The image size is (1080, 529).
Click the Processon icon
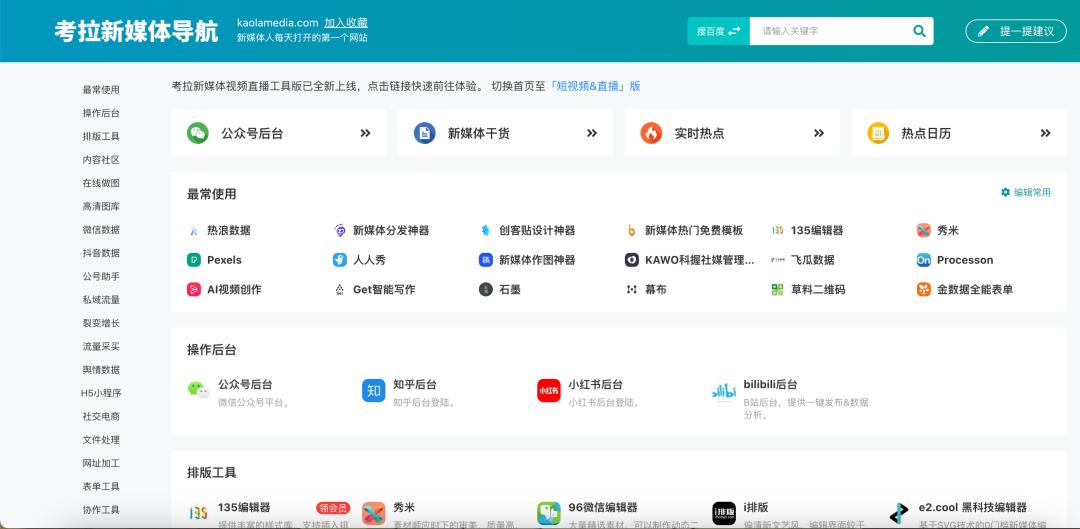(x=924, y=260)
